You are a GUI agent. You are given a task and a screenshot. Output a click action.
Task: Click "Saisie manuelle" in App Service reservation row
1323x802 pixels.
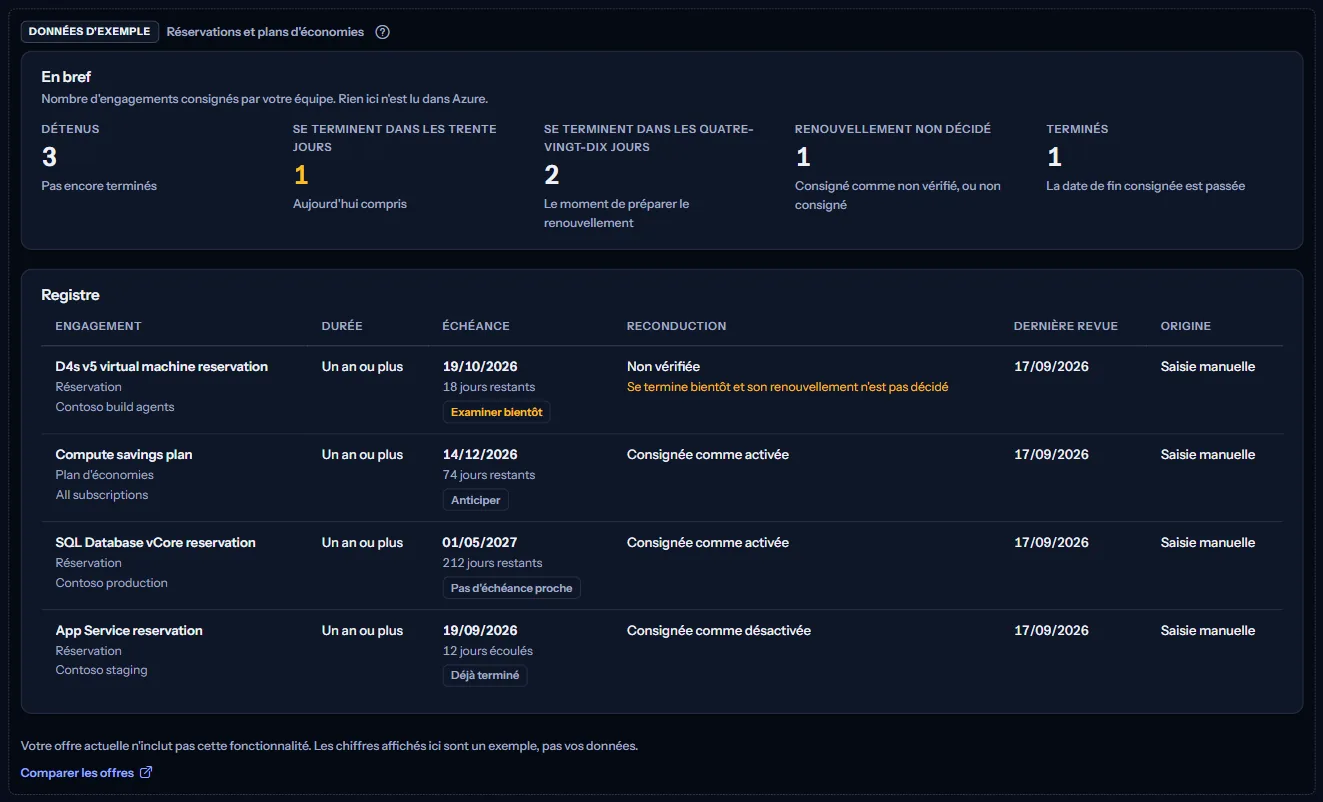[x=1208, y=631]
